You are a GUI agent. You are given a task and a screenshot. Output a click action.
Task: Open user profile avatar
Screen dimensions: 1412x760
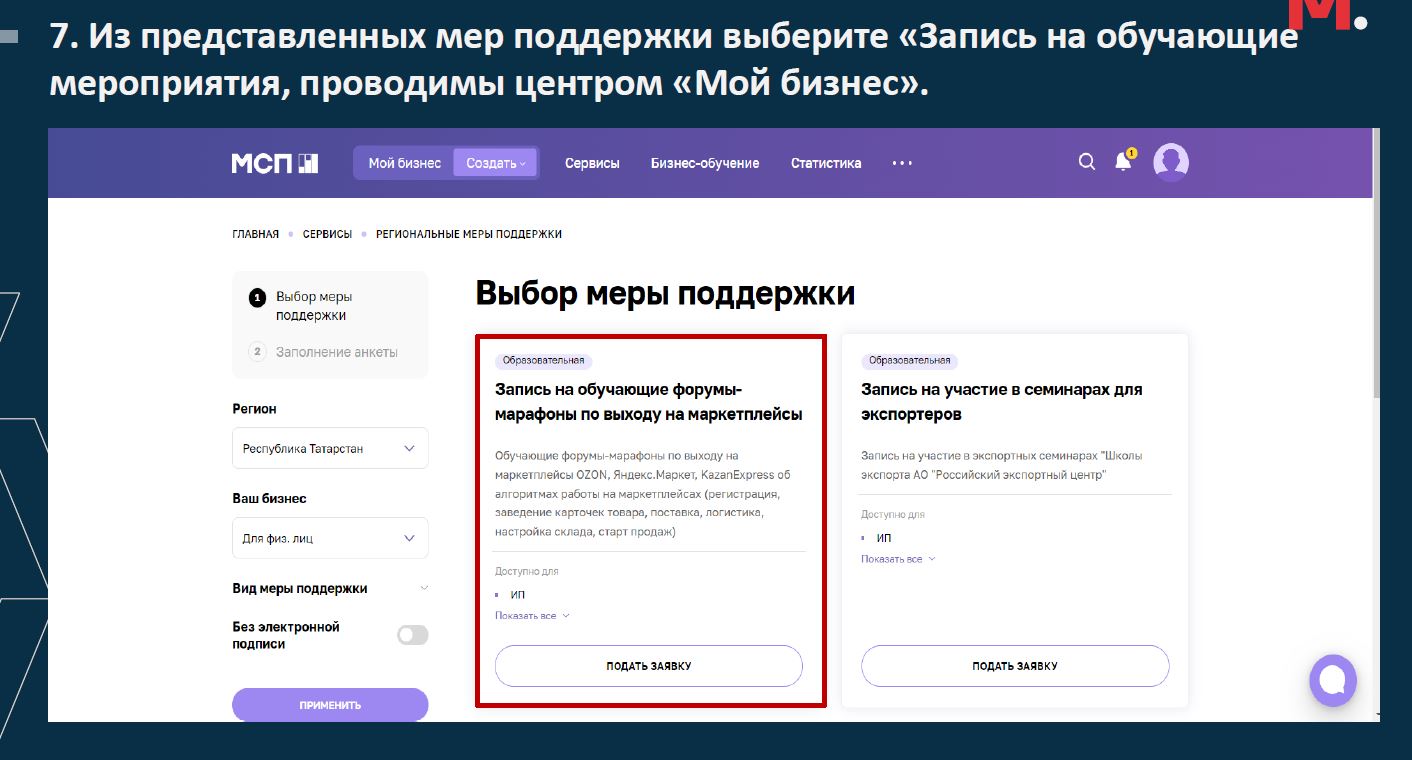[x=1170, y=162]
